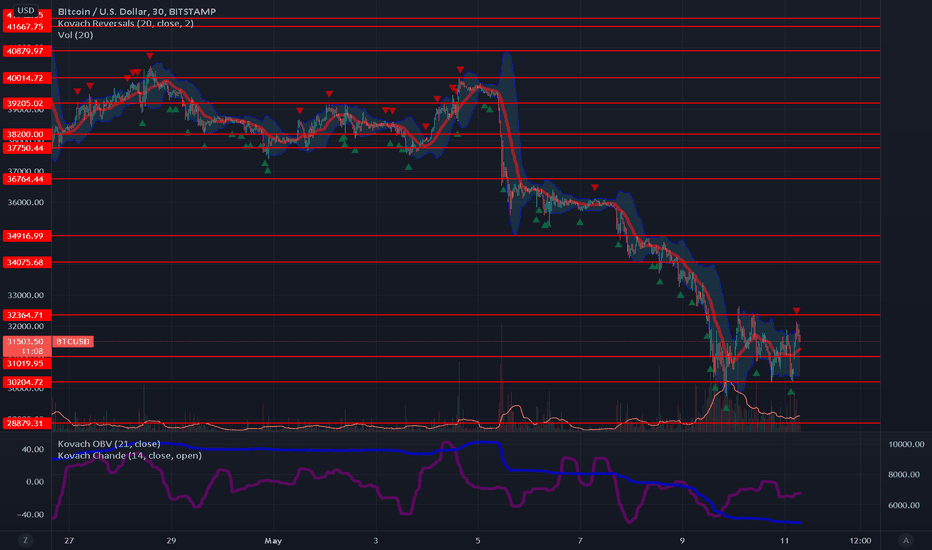Image resolution: width=932 pixels, height=550 pixels.
Task: Click the 8000.00 OBV scale value
Action: coord(906,474)
